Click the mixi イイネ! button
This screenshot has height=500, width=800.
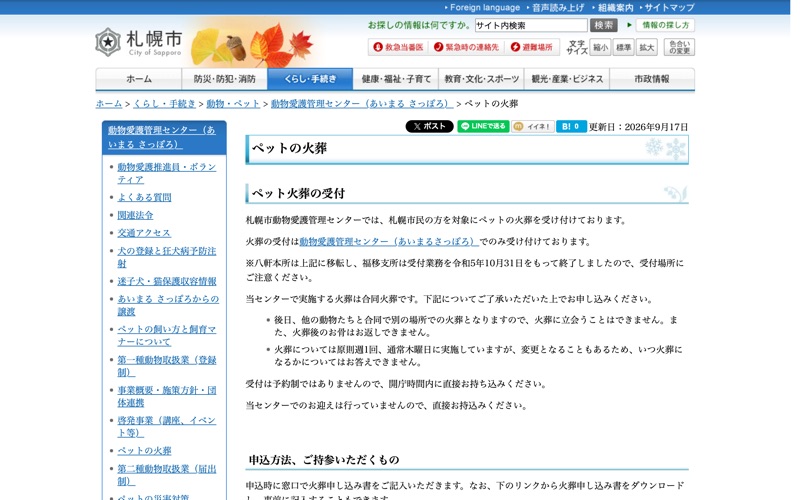coord(533,127)
